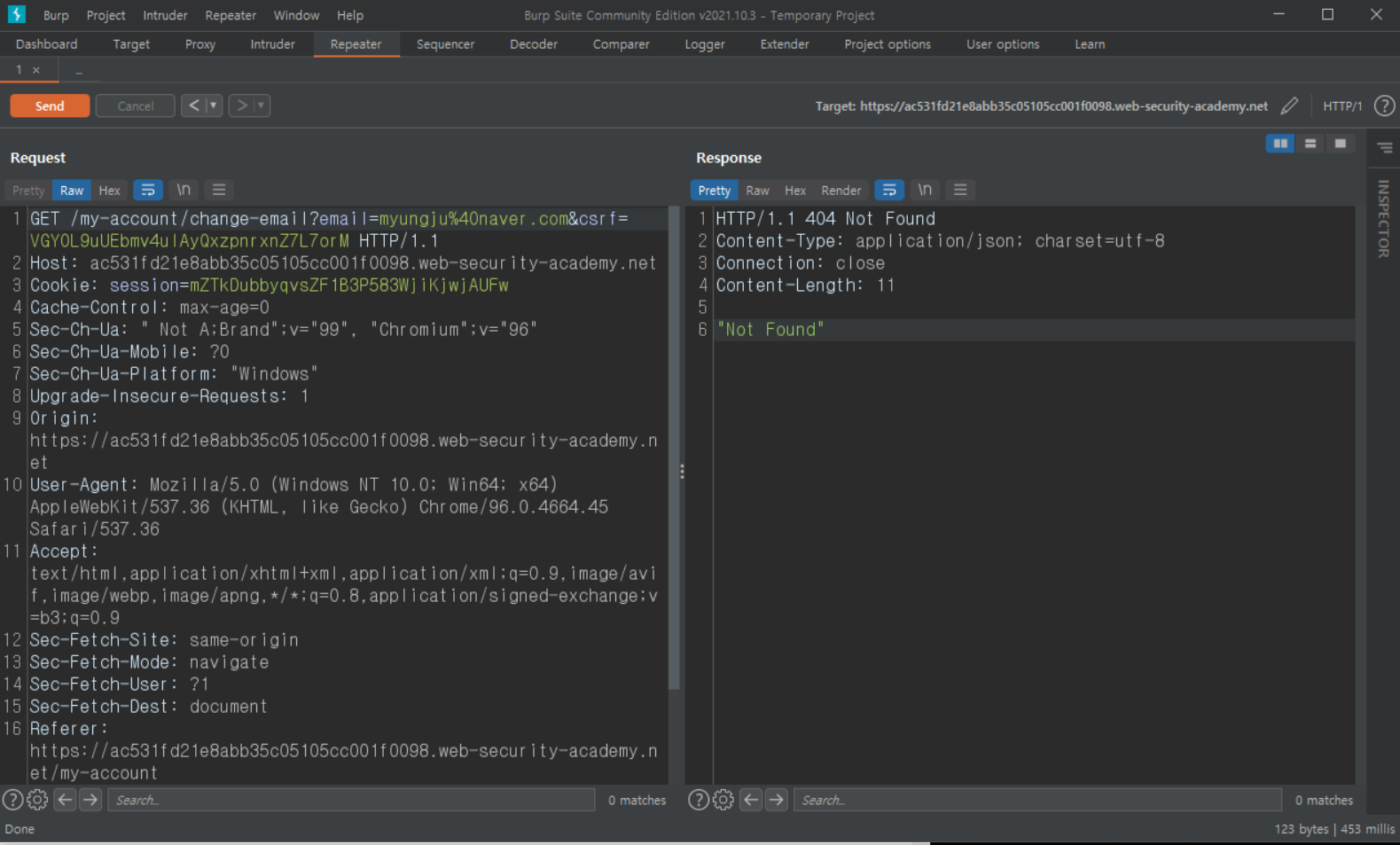Switch Request view to Hex
The width and height of the screenshot is (1400, 845).
point(109,190)
